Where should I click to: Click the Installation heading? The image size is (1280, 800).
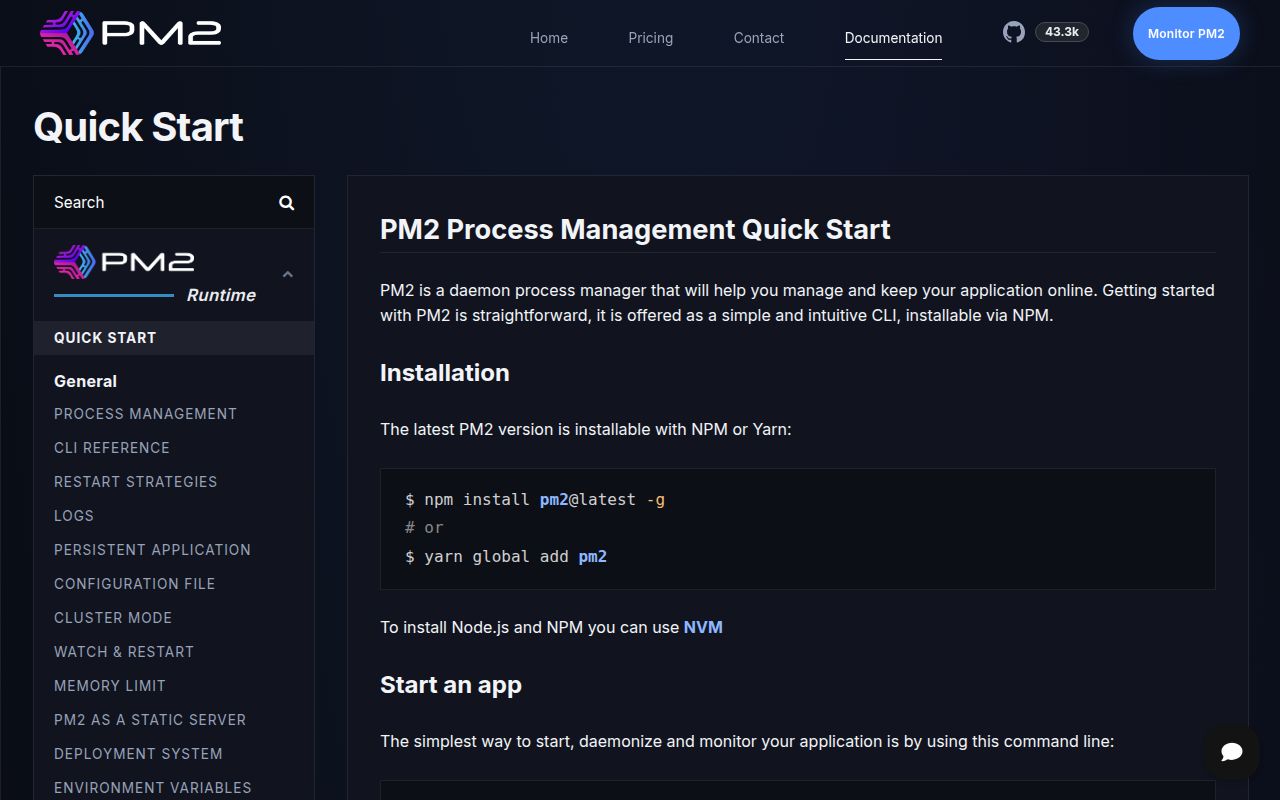click(445, 373)
